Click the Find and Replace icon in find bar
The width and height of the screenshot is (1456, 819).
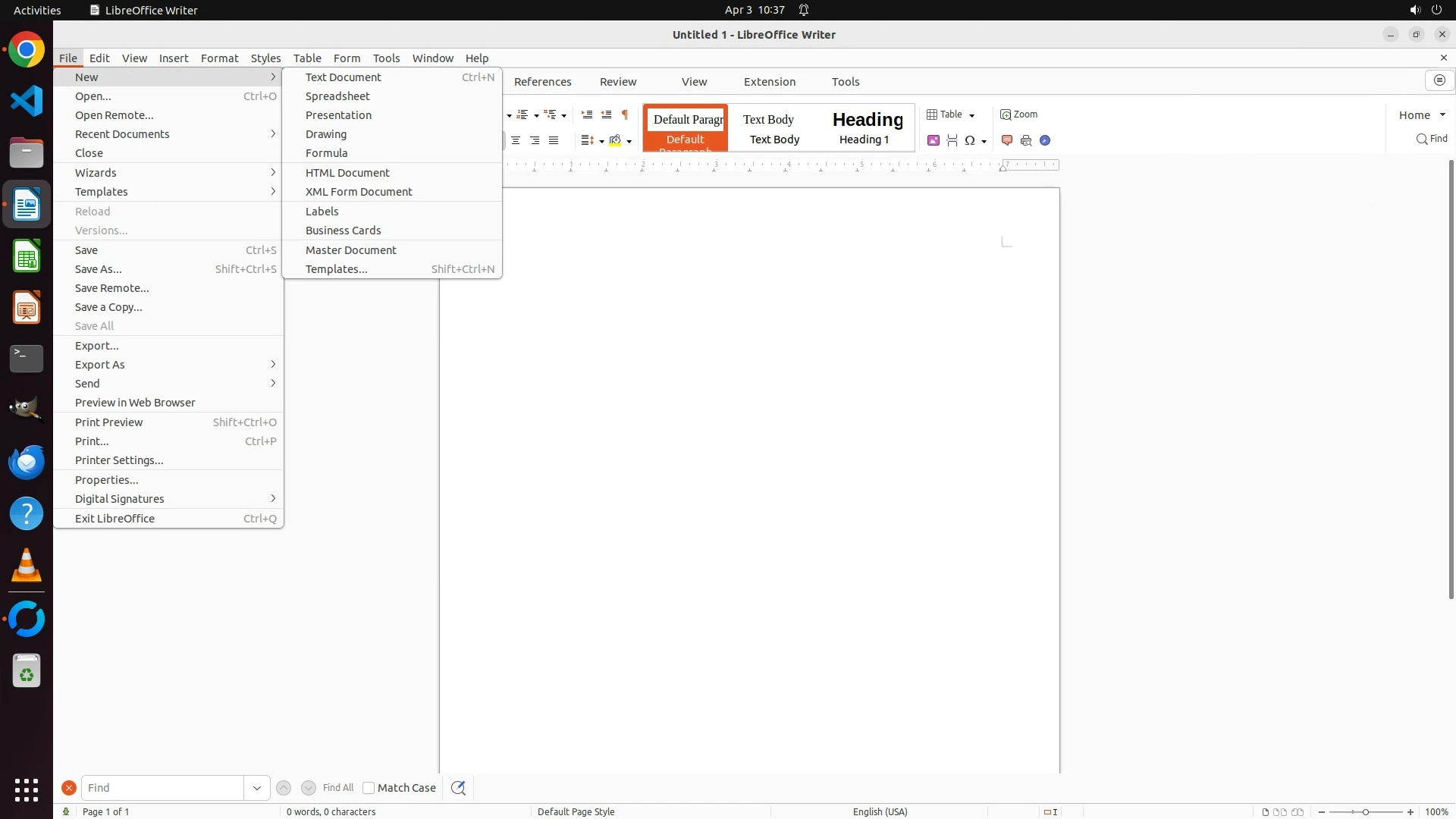458,788
